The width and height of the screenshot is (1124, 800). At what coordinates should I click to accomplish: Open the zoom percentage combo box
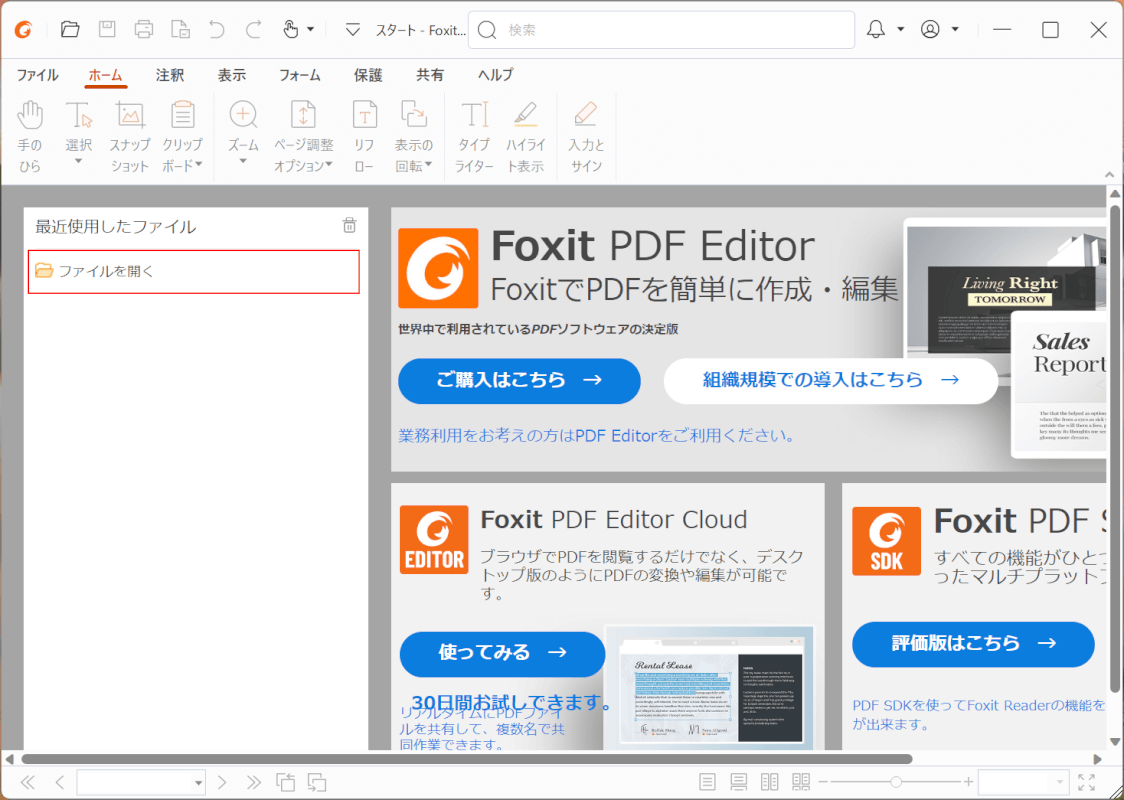click(x=1024, y=782)
